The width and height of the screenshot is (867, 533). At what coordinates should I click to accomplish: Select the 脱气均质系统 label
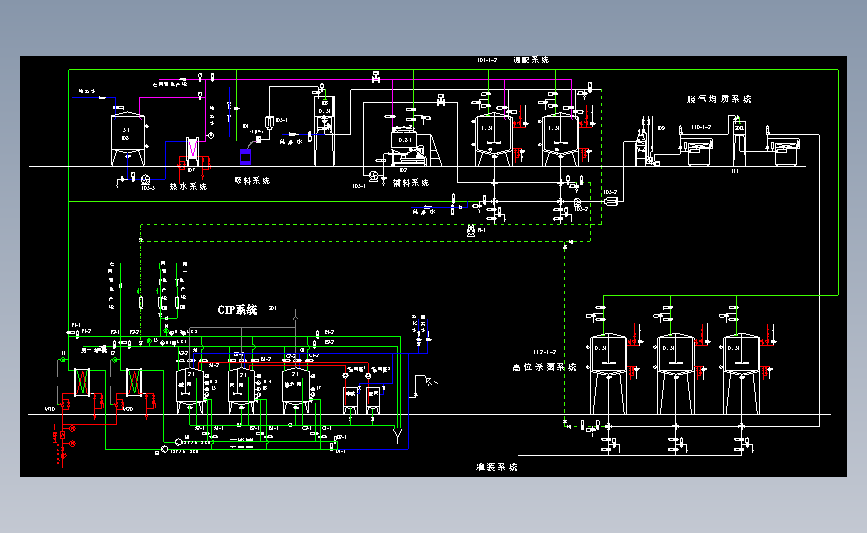click(719, 99)
